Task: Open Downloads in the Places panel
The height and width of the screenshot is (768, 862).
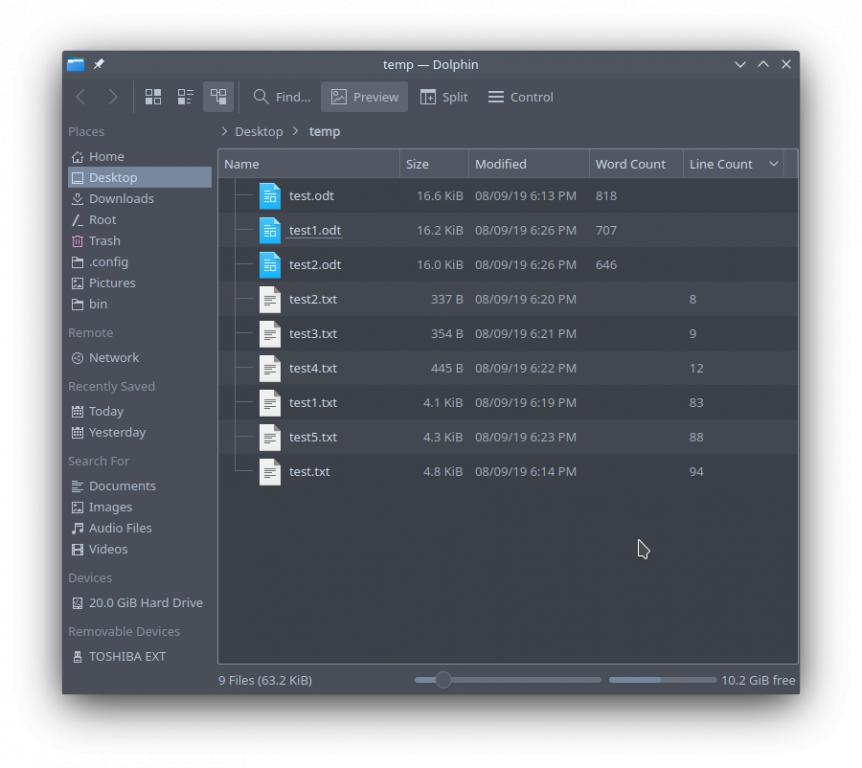Action: click(x=121, y=199)
